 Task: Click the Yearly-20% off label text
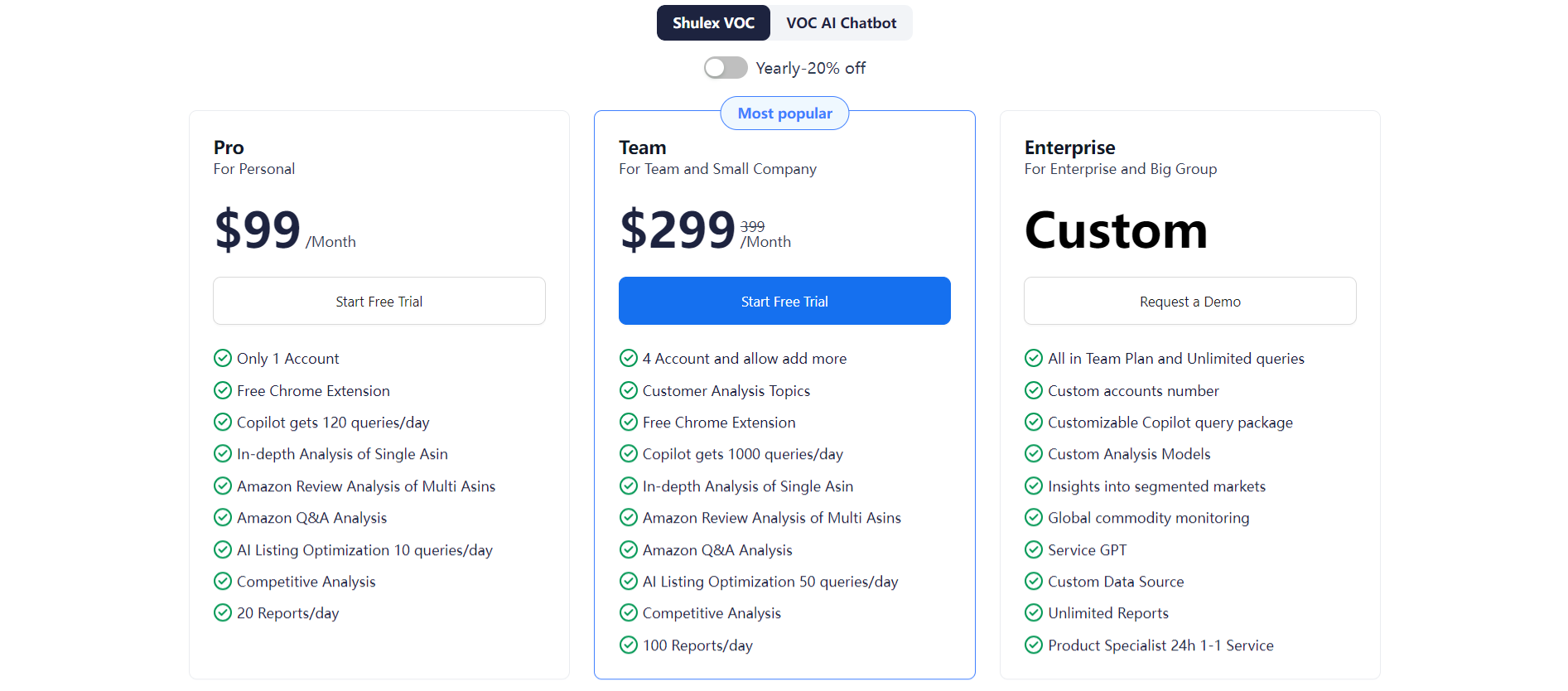[x=810, y=68]
